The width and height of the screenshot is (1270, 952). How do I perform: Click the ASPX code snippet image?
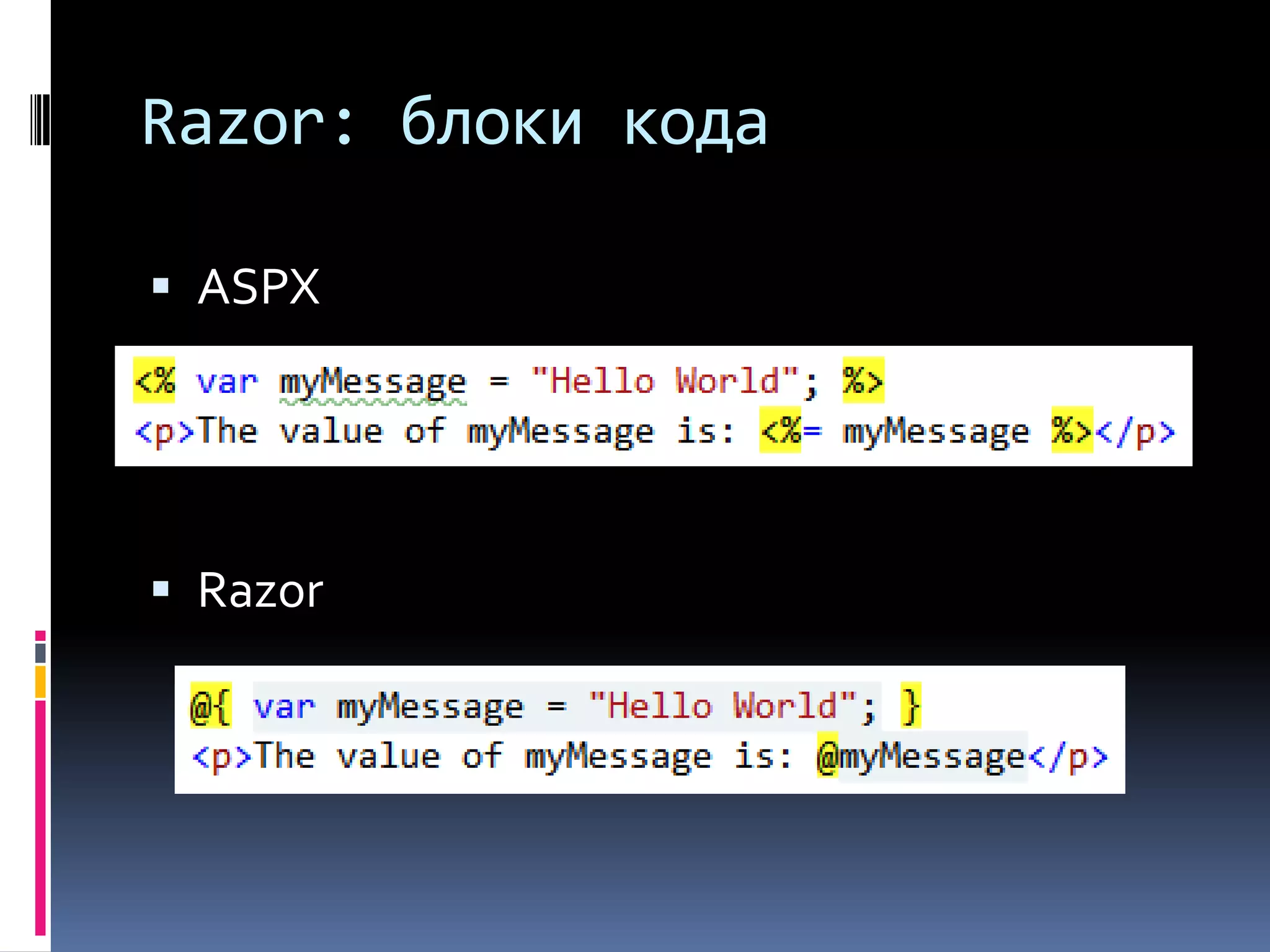coord(654,406)
